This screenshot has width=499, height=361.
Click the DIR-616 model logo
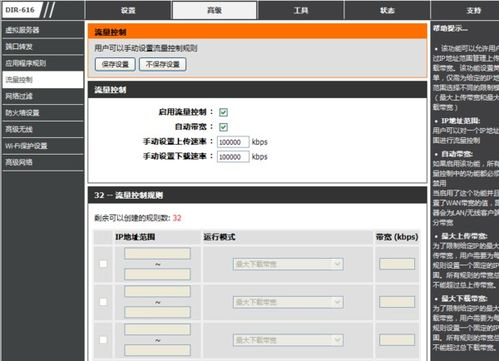coord(21,10)
